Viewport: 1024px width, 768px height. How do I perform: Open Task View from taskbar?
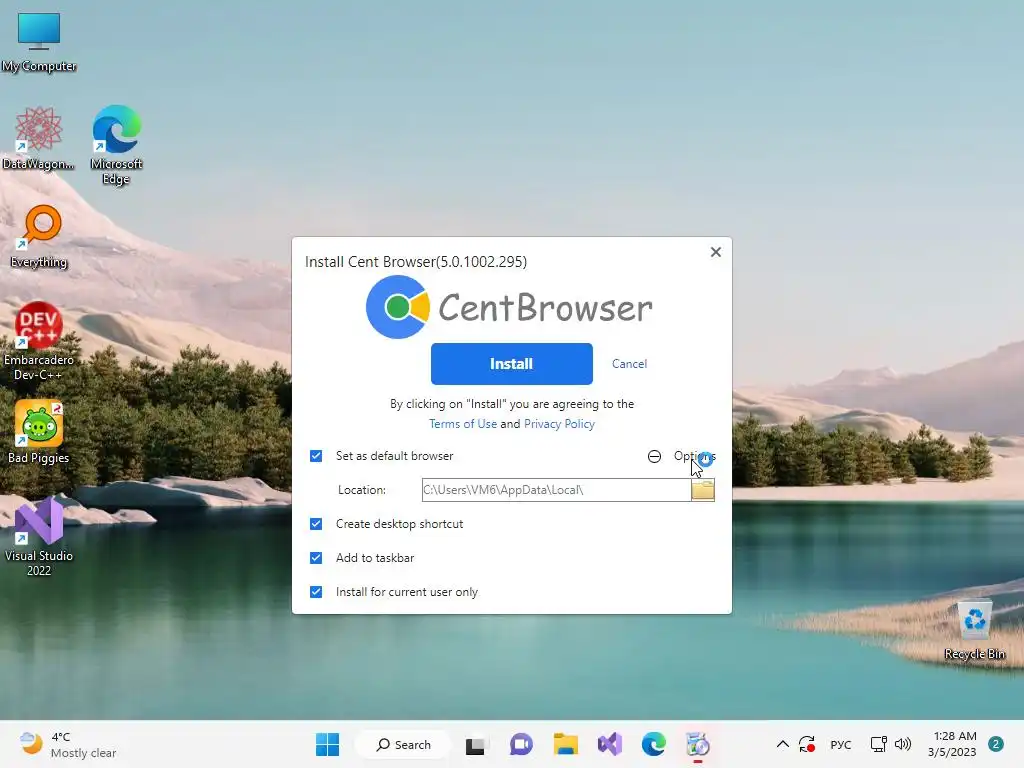[x=475, y=744]
